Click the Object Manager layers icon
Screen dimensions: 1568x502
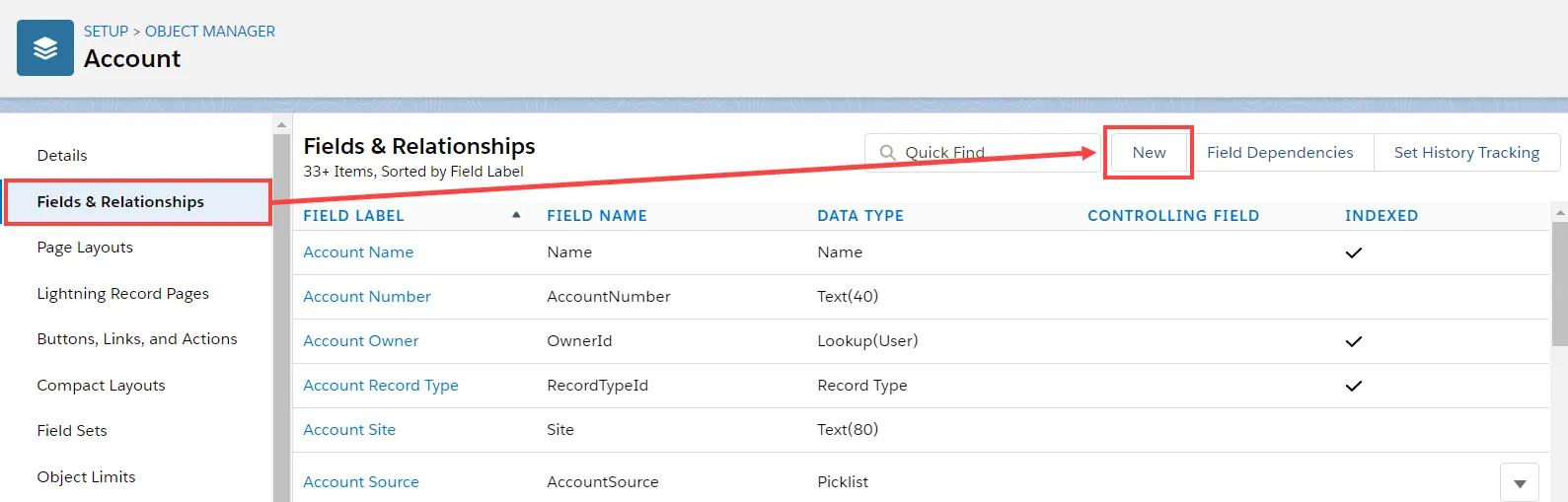[45, 47]
